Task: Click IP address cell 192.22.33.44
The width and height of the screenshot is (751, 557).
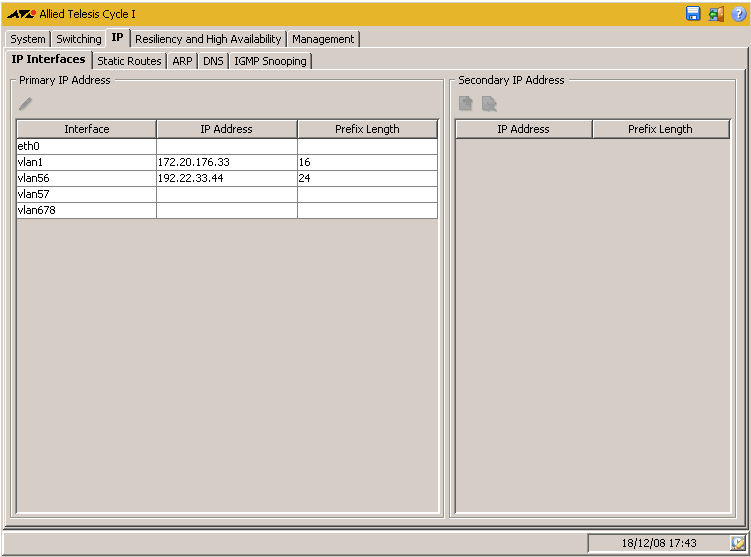Action: point(227,178)
